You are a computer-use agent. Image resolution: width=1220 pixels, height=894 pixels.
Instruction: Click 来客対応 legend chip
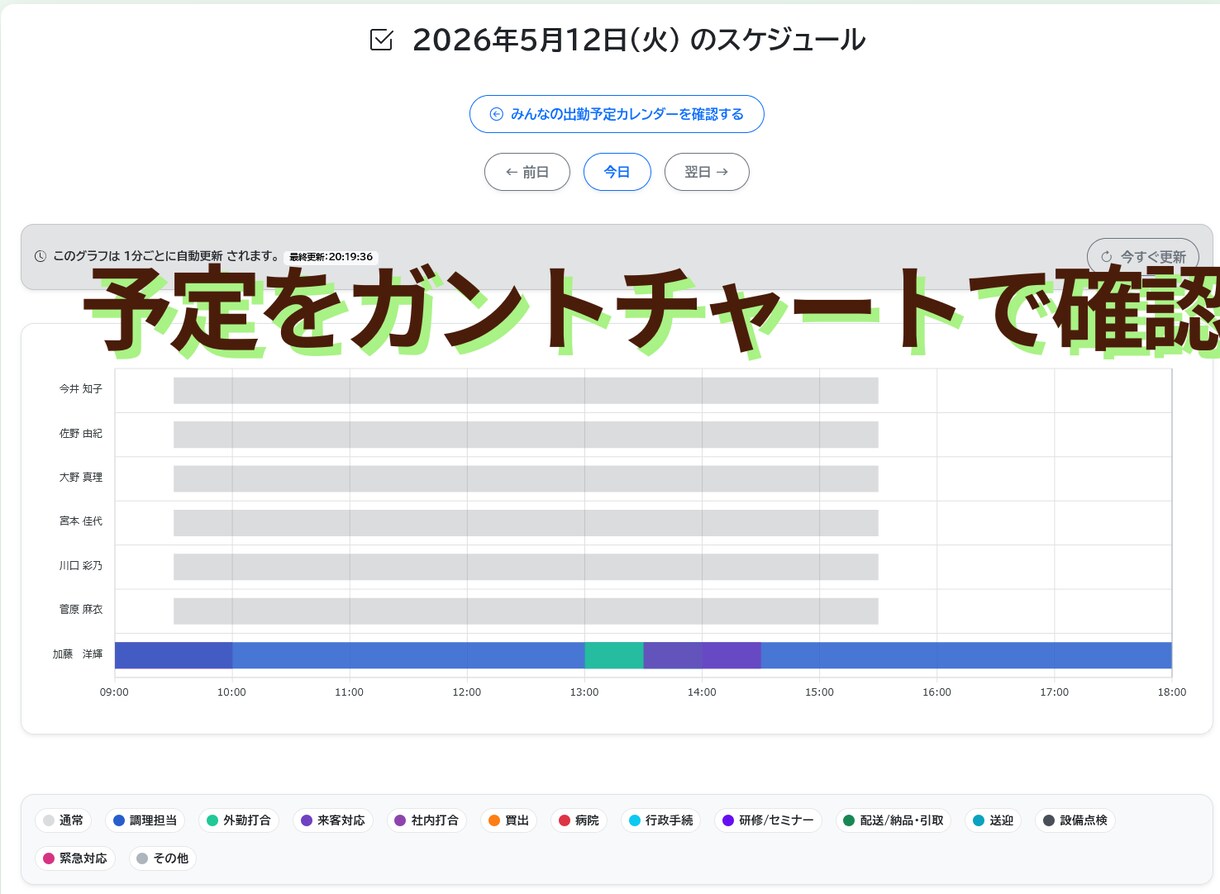click(x=333, y=821)
